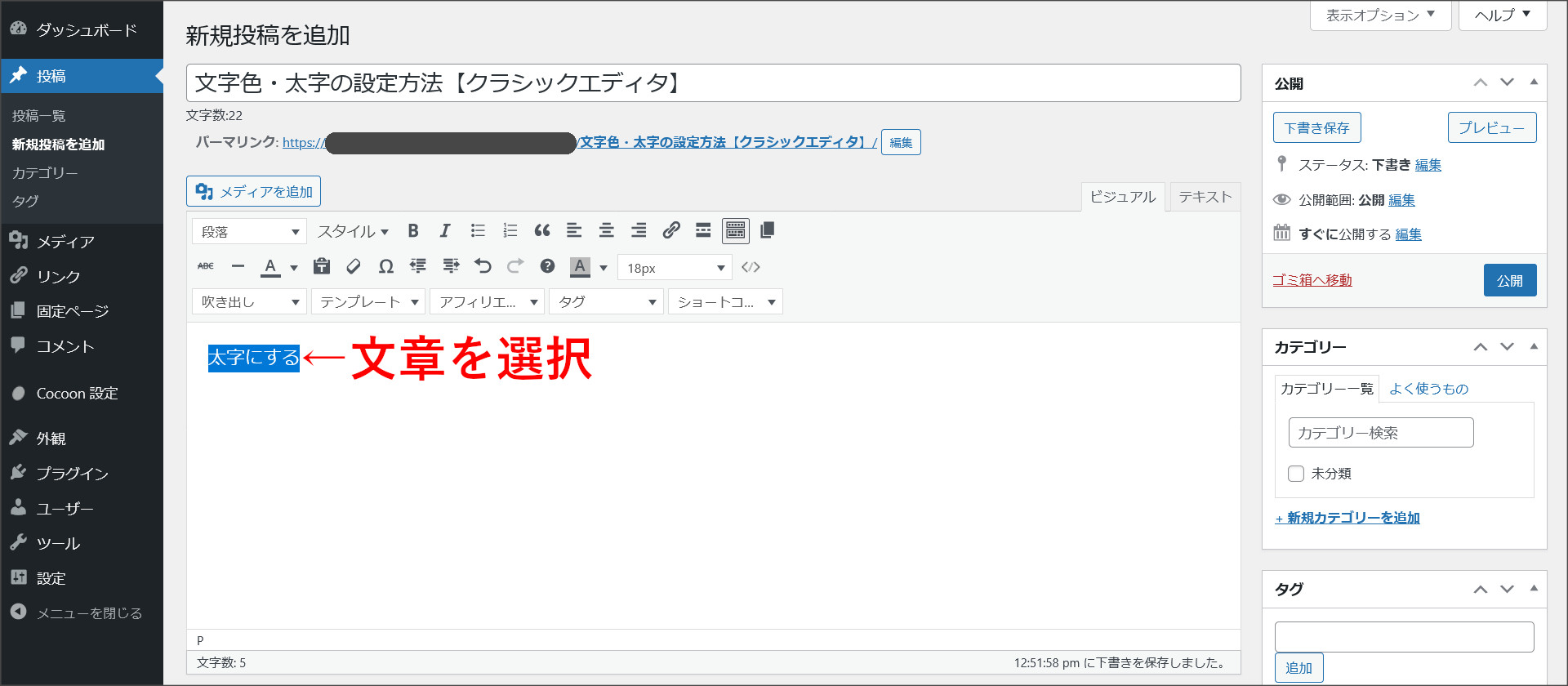Click プレビュー button

click(1492, 127)
